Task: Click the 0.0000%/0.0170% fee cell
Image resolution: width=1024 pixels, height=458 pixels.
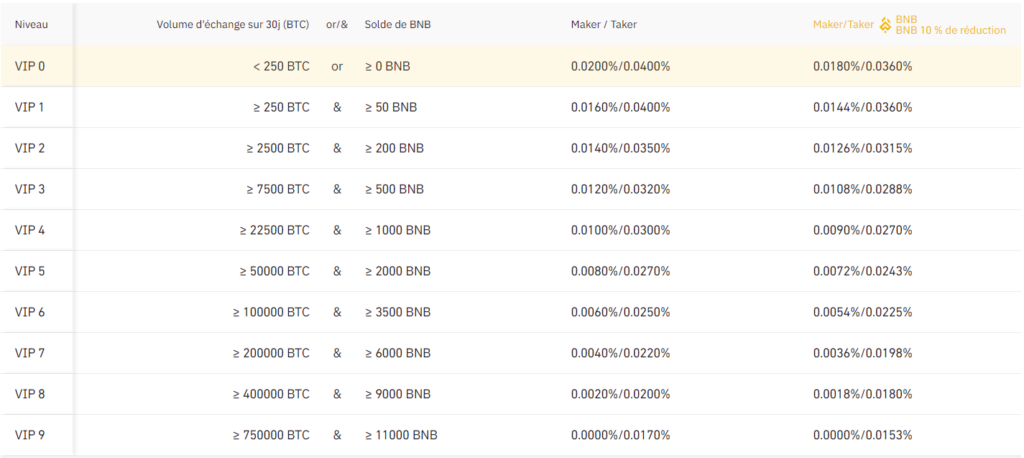Action: [620, 435]
